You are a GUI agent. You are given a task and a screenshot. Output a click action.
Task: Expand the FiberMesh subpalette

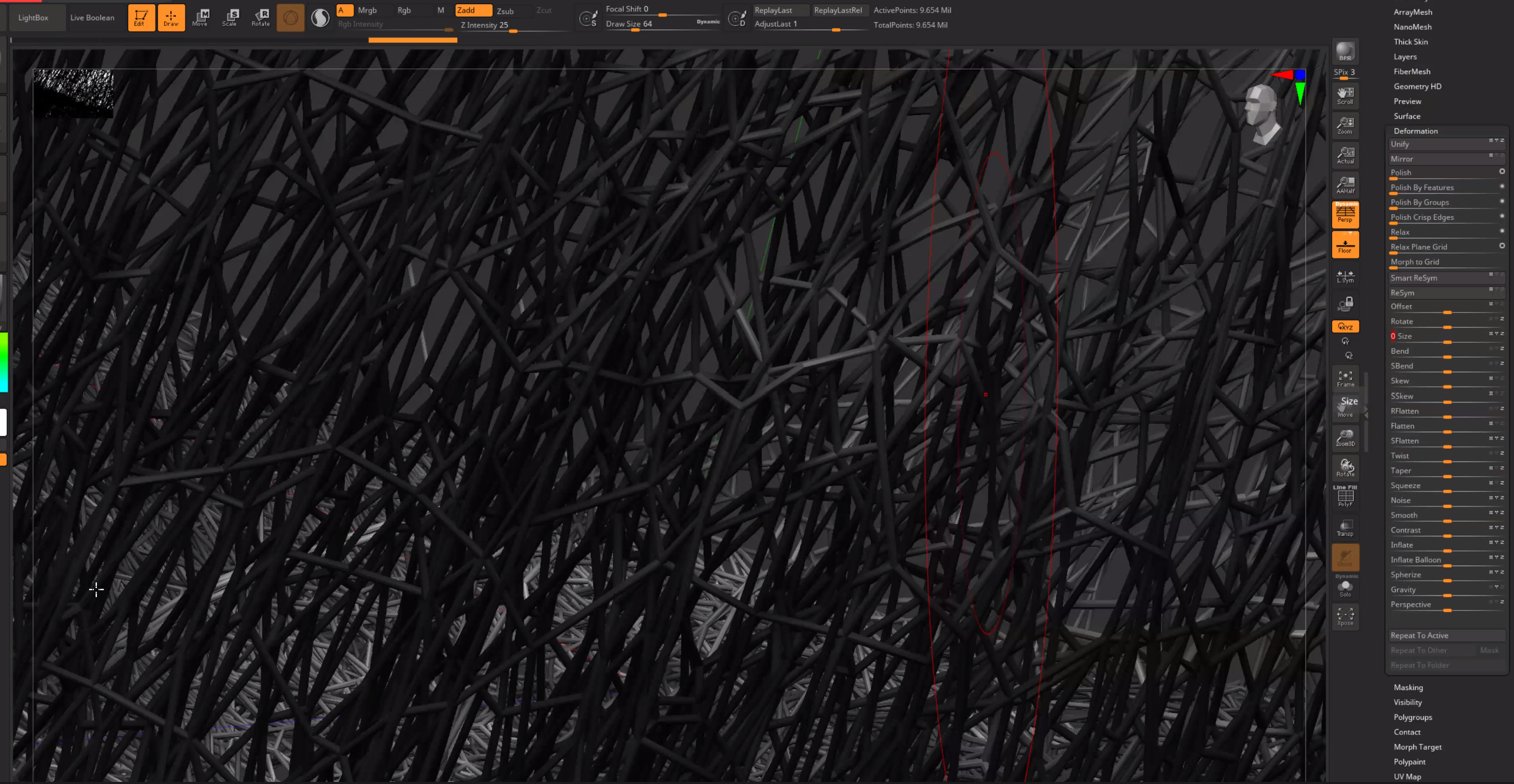click(x=1412, y=71)
